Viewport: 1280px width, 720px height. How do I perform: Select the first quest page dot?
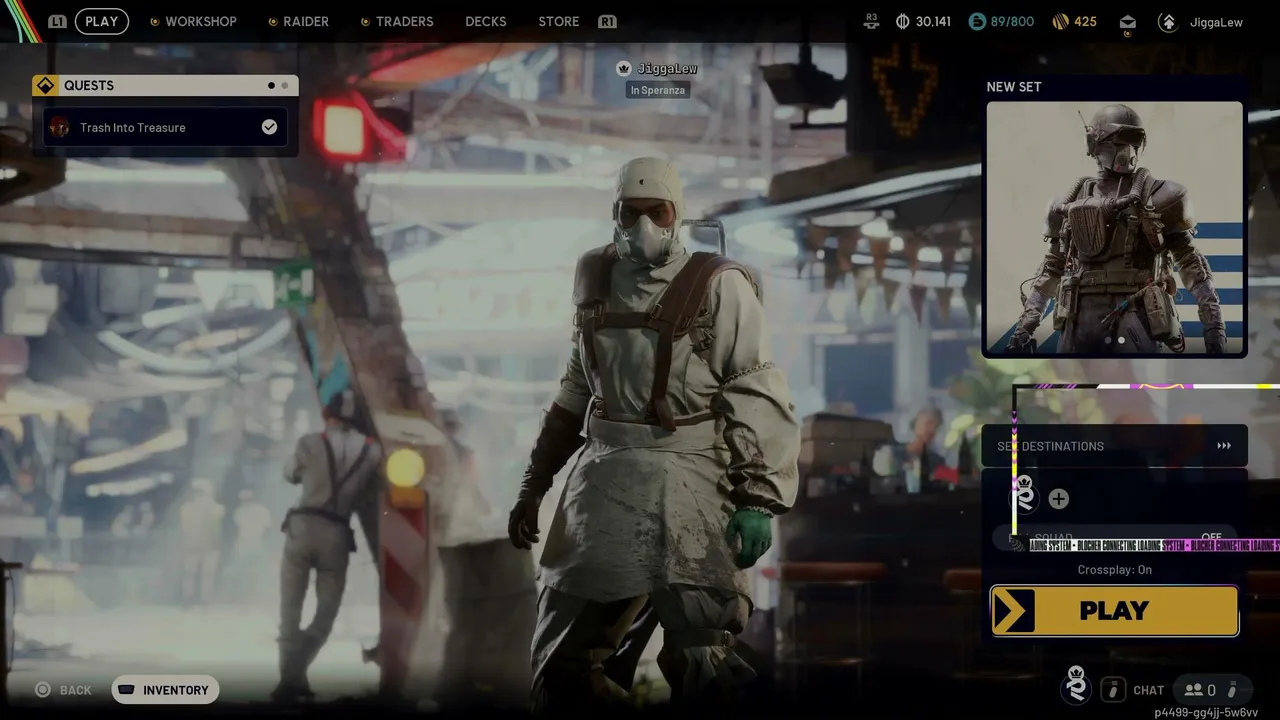tap(271, 86)
